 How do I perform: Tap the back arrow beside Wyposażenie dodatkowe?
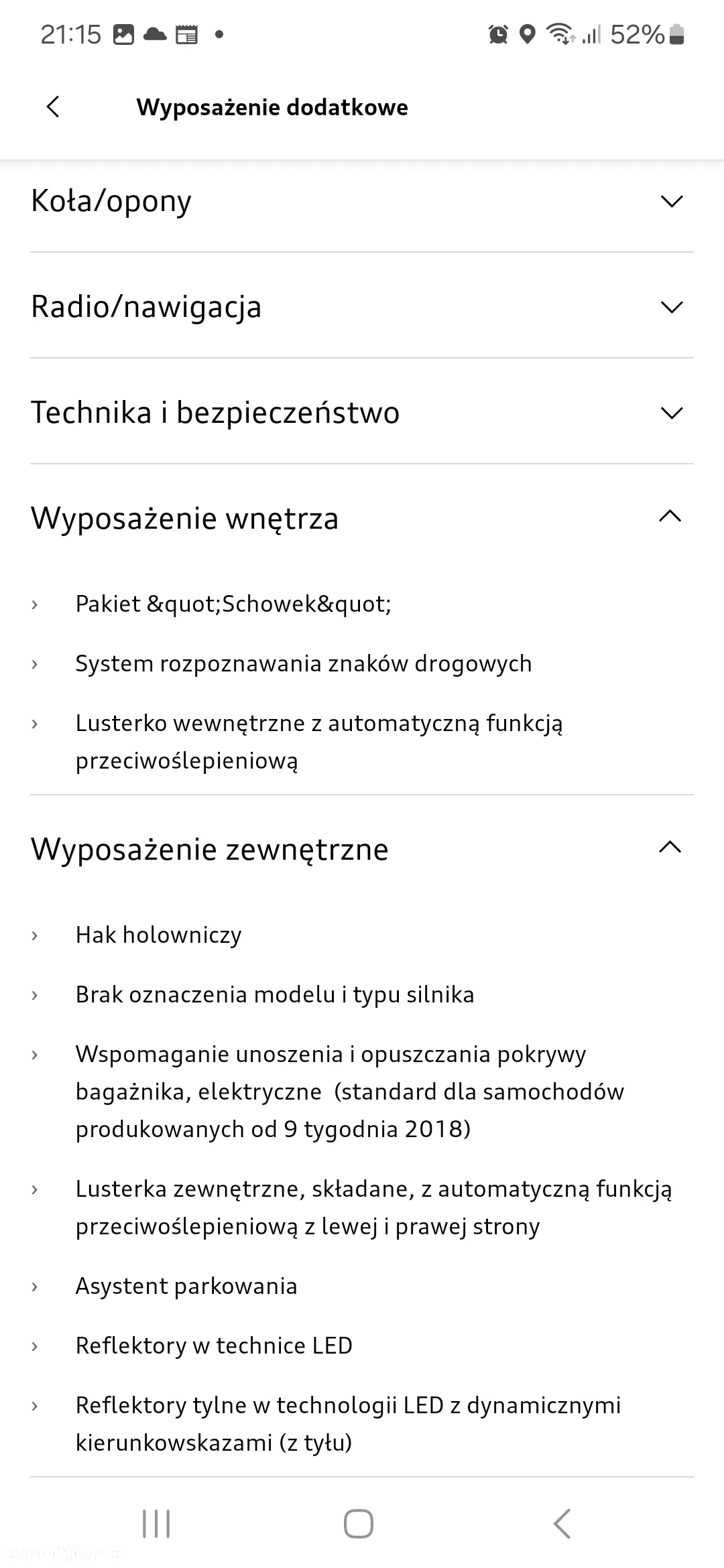point(53,107)
